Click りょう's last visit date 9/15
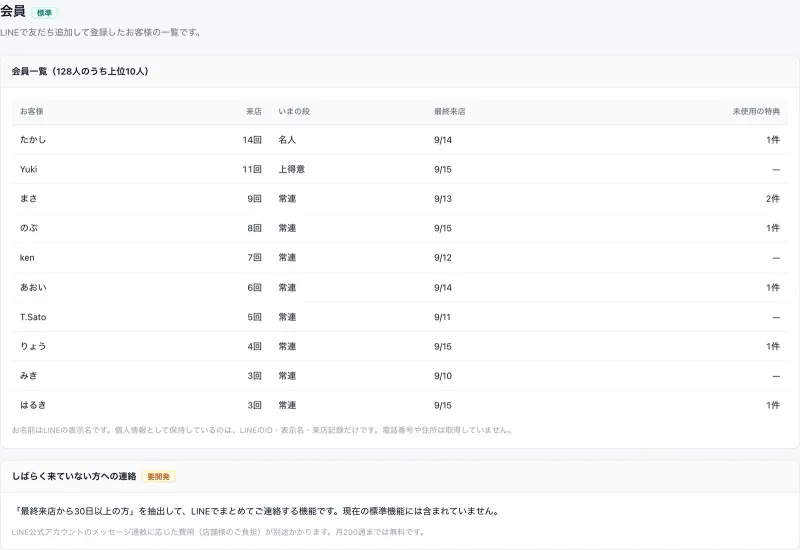This screenshot has height=550, width=800. pos(443,346)
